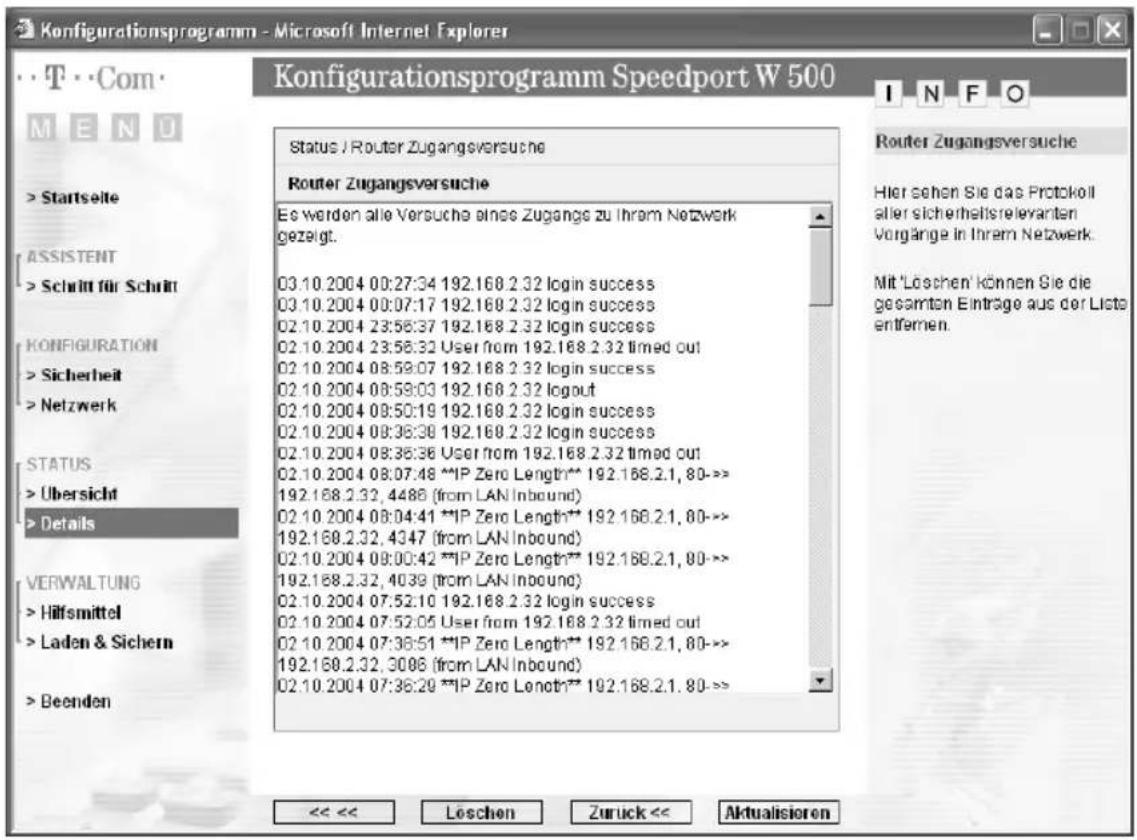Click log entry 08:04:41 IP Zero Length
Screen dimensions: 1137x840
coord(503,527)
